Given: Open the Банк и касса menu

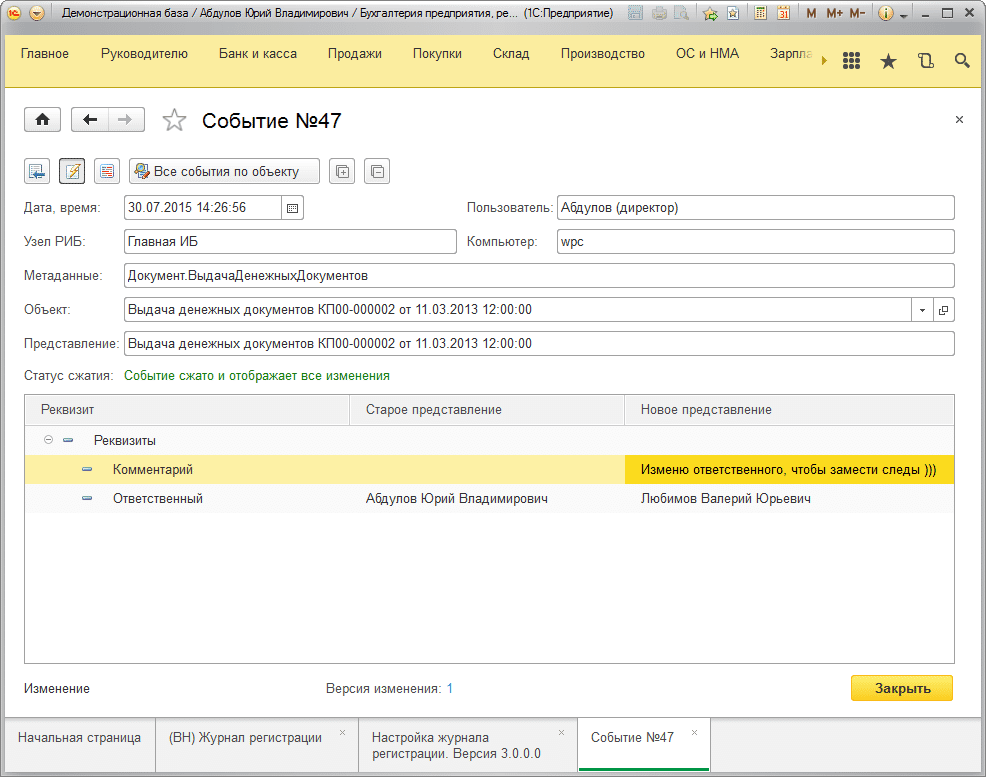Looking at the screenshot, I should (257, 54).
